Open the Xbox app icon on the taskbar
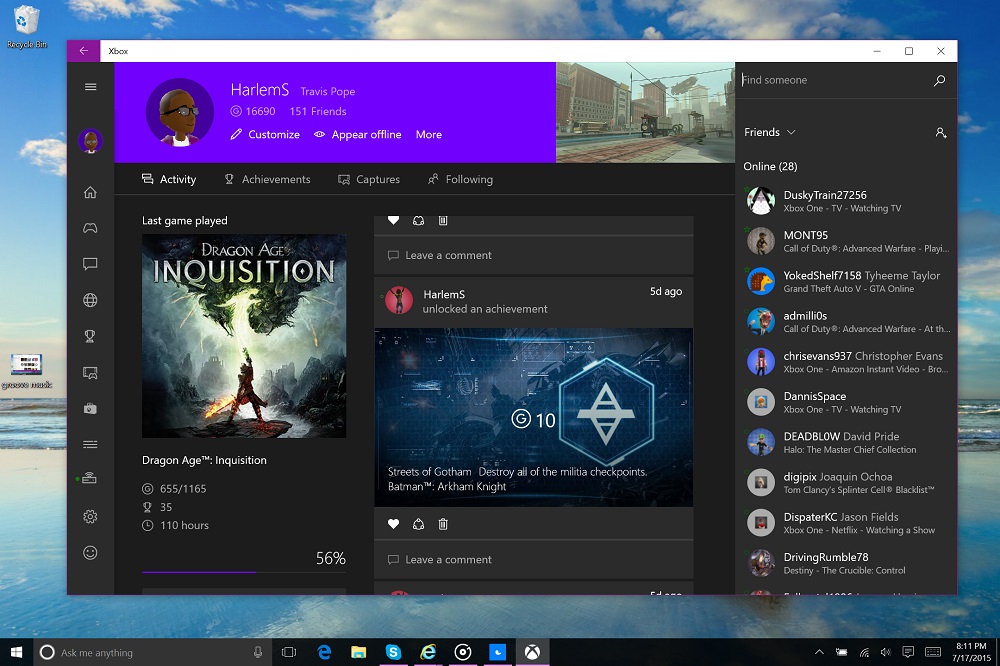Image resolution: width=1000 pixels, height=666 pixels. pos(533,652)
